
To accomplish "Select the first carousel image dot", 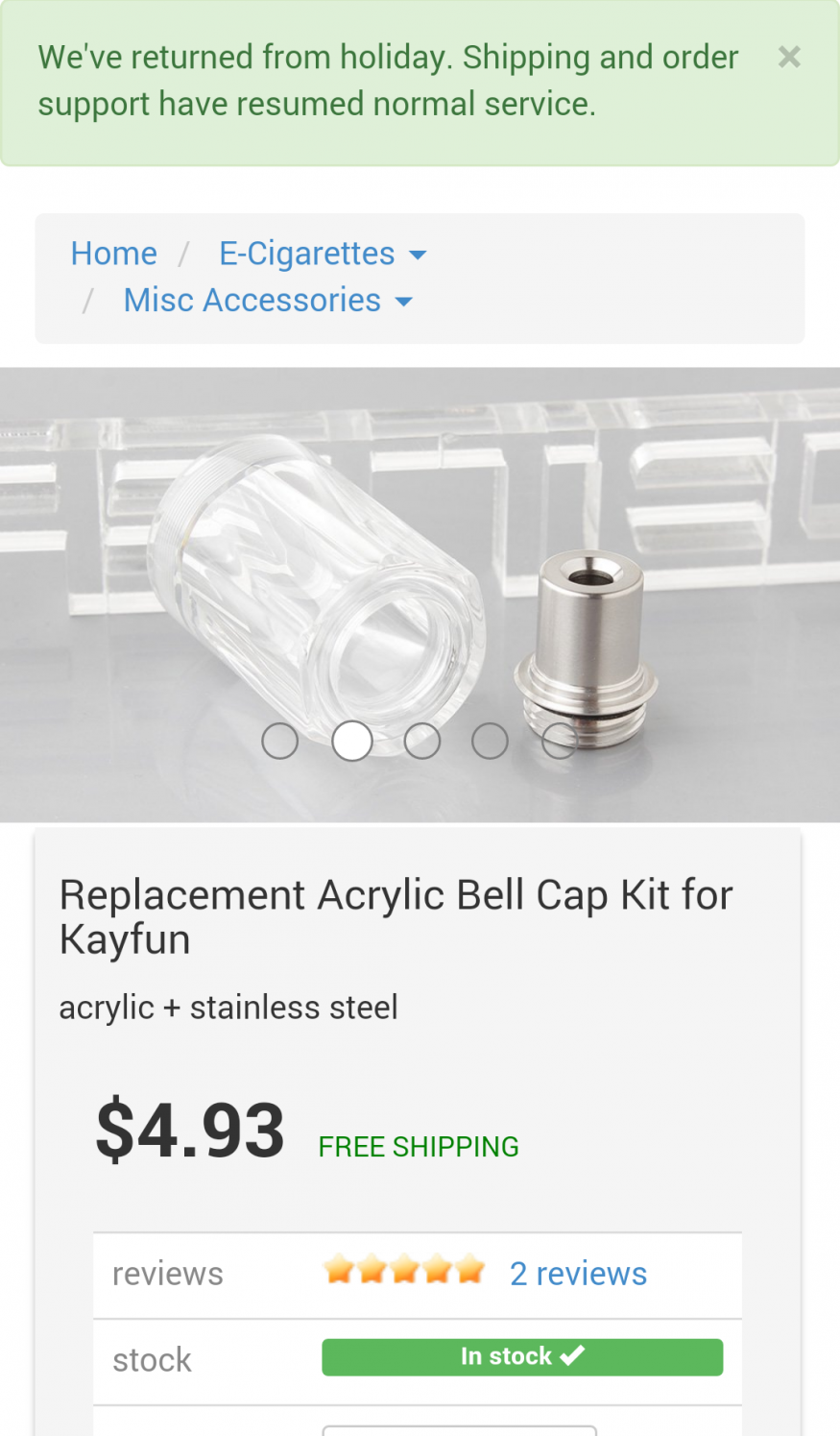I will 280,741.
